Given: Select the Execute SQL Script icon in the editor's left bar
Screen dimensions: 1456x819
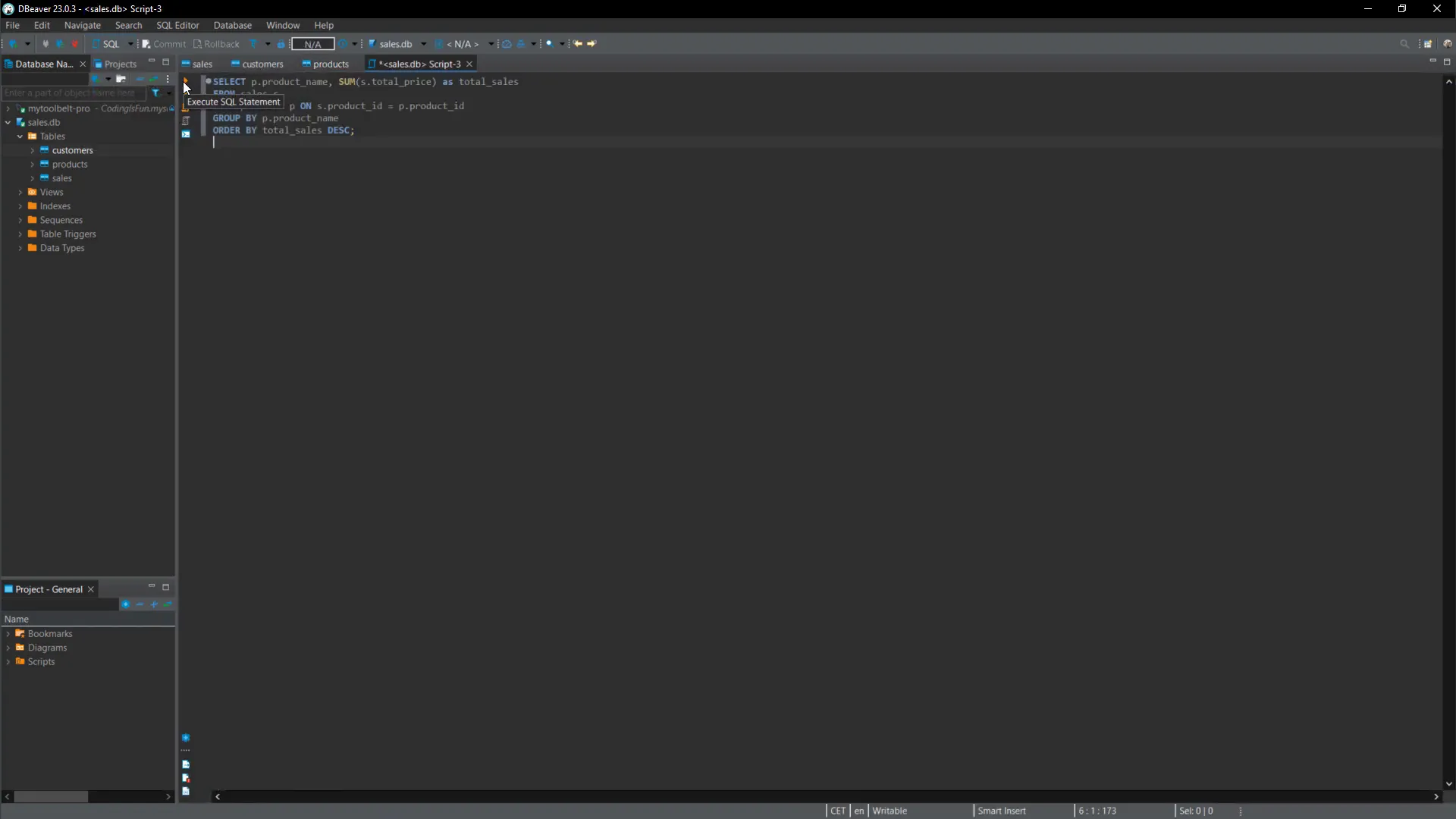Looking at the screenshot, I should [187, 108].
